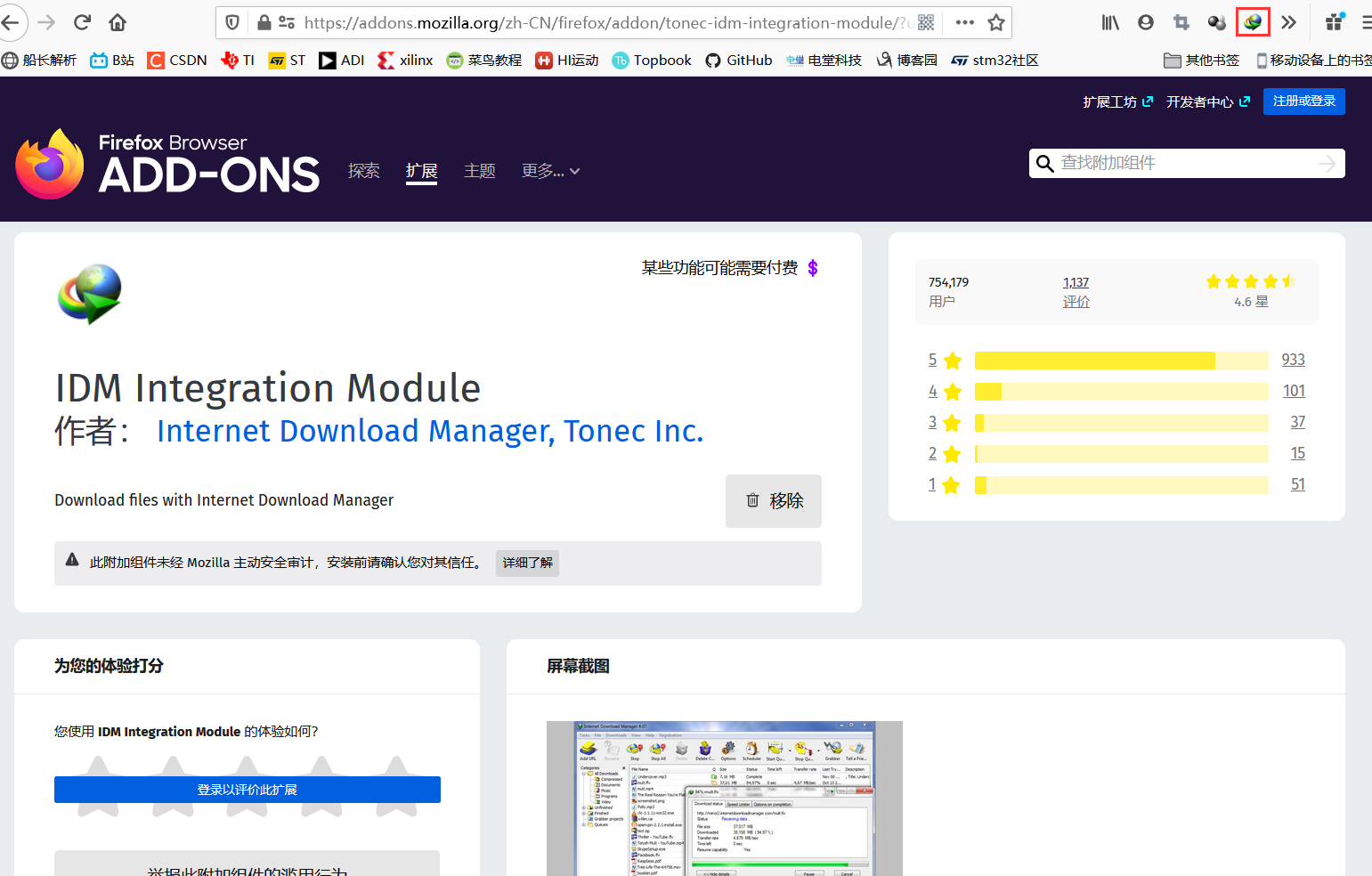The height and width of the screenshot is (876, 1372).
Task: Open the Firefox account icon
Action: coord(1146,22)
